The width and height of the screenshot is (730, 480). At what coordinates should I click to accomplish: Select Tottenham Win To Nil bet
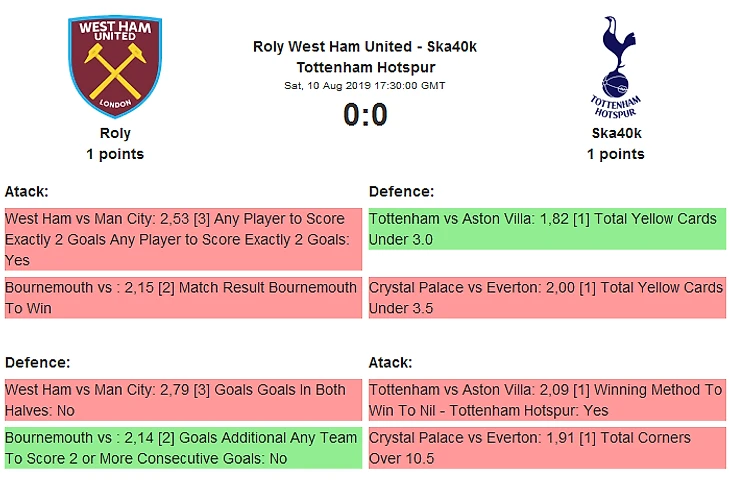click(547, 400)
